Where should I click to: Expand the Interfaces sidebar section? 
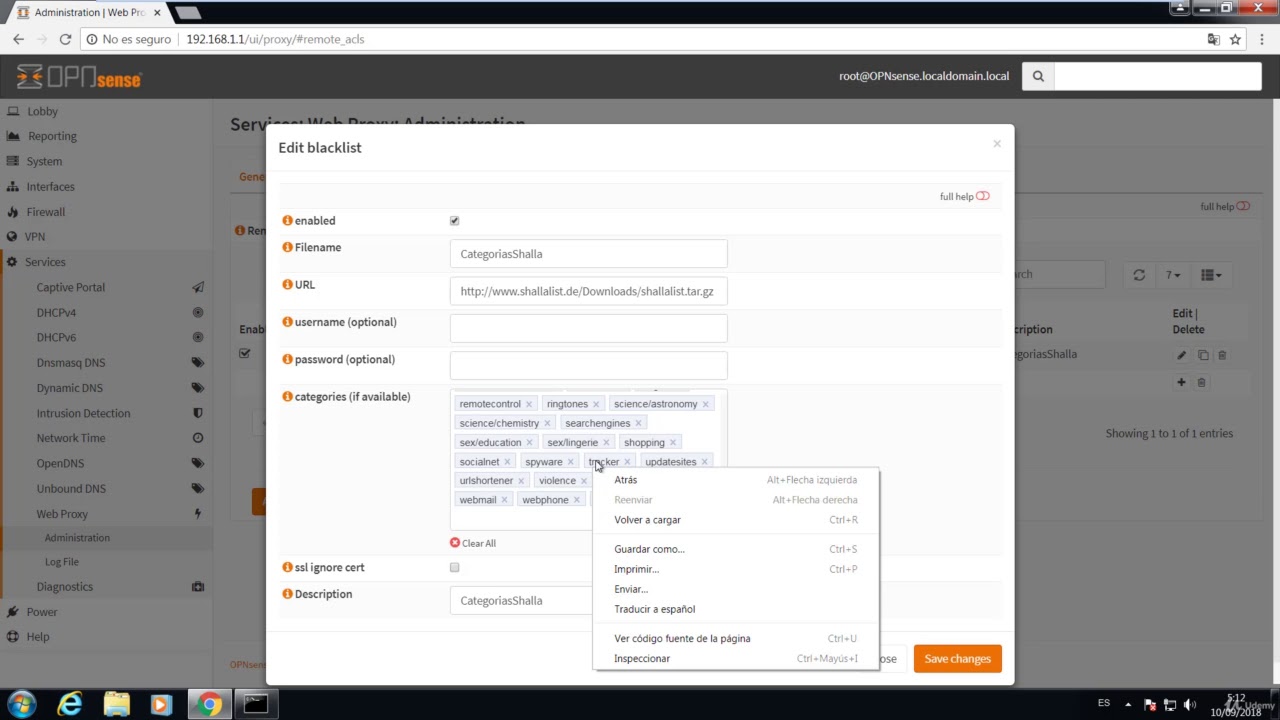coord(106,187)
